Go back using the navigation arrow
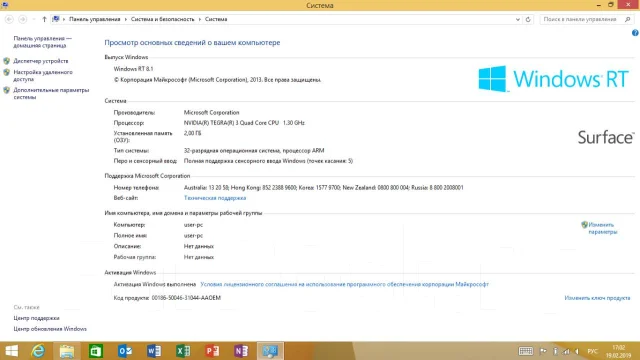 9,19
